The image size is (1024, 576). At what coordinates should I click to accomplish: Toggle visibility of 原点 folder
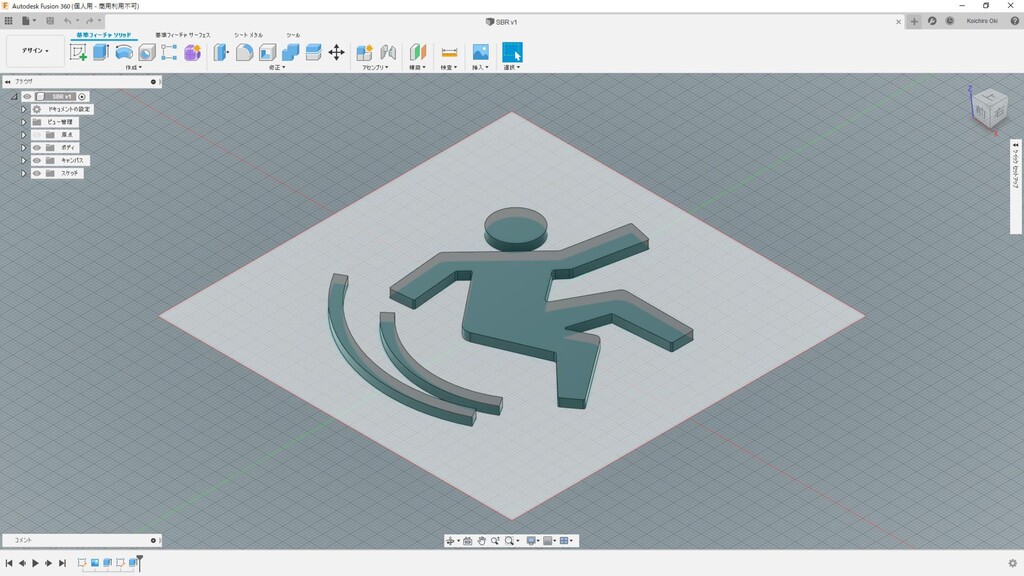37,135
